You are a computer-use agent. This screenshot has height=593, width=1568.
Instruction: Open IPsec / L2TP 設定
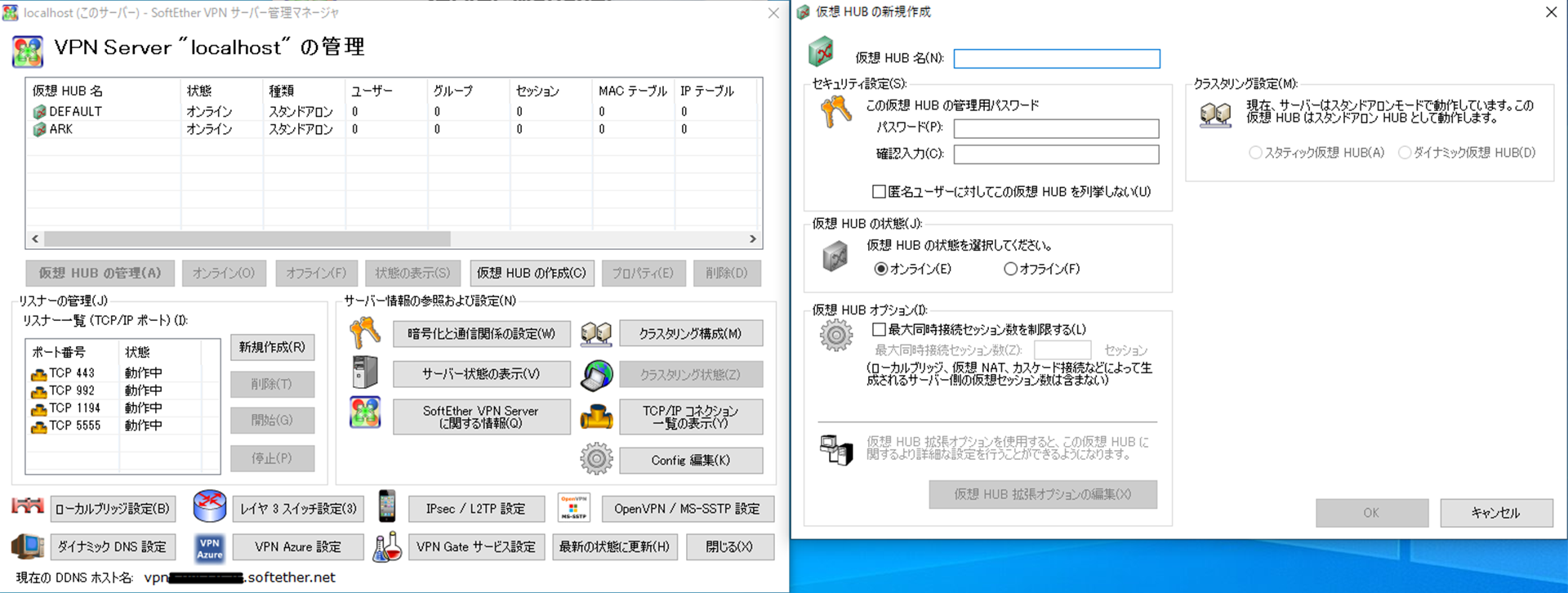(476, 508)
